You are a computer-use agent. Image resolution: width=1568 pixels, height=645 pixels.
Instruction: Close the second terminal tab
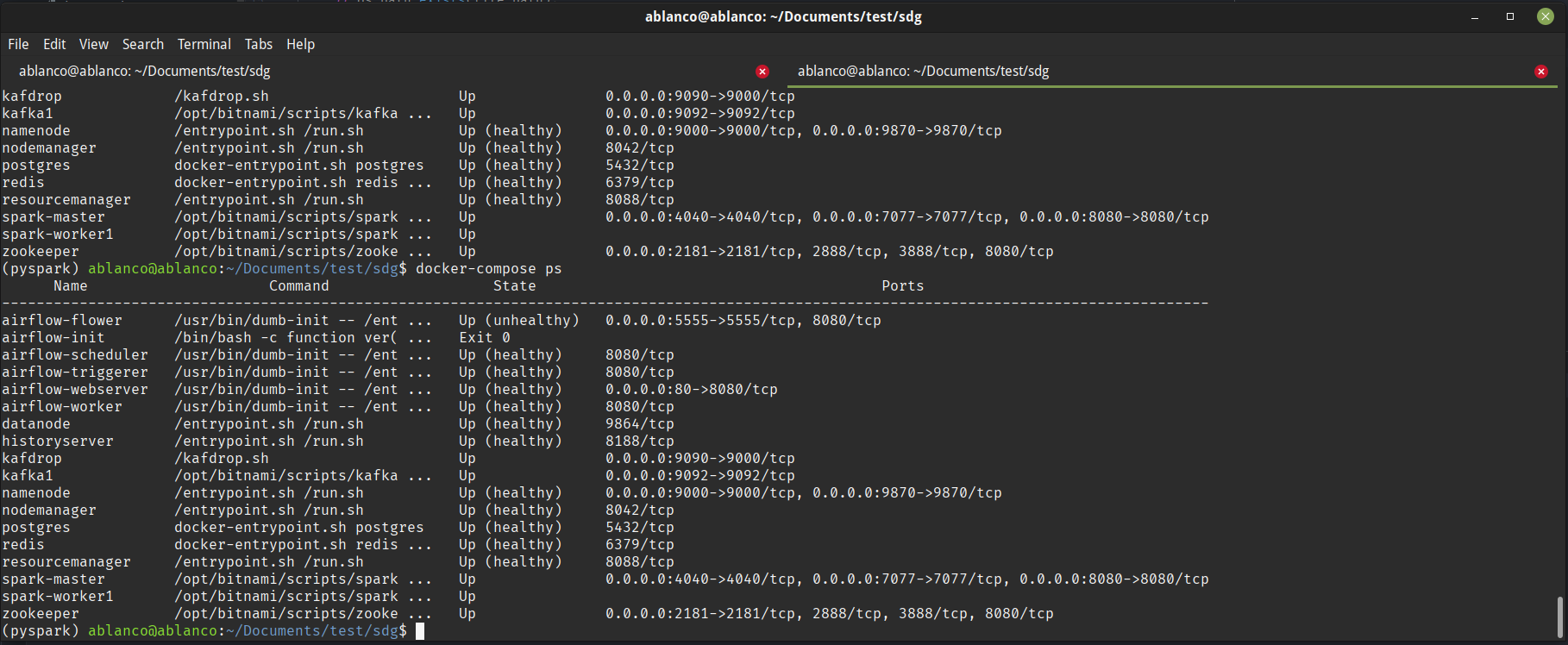[1541, 72]
